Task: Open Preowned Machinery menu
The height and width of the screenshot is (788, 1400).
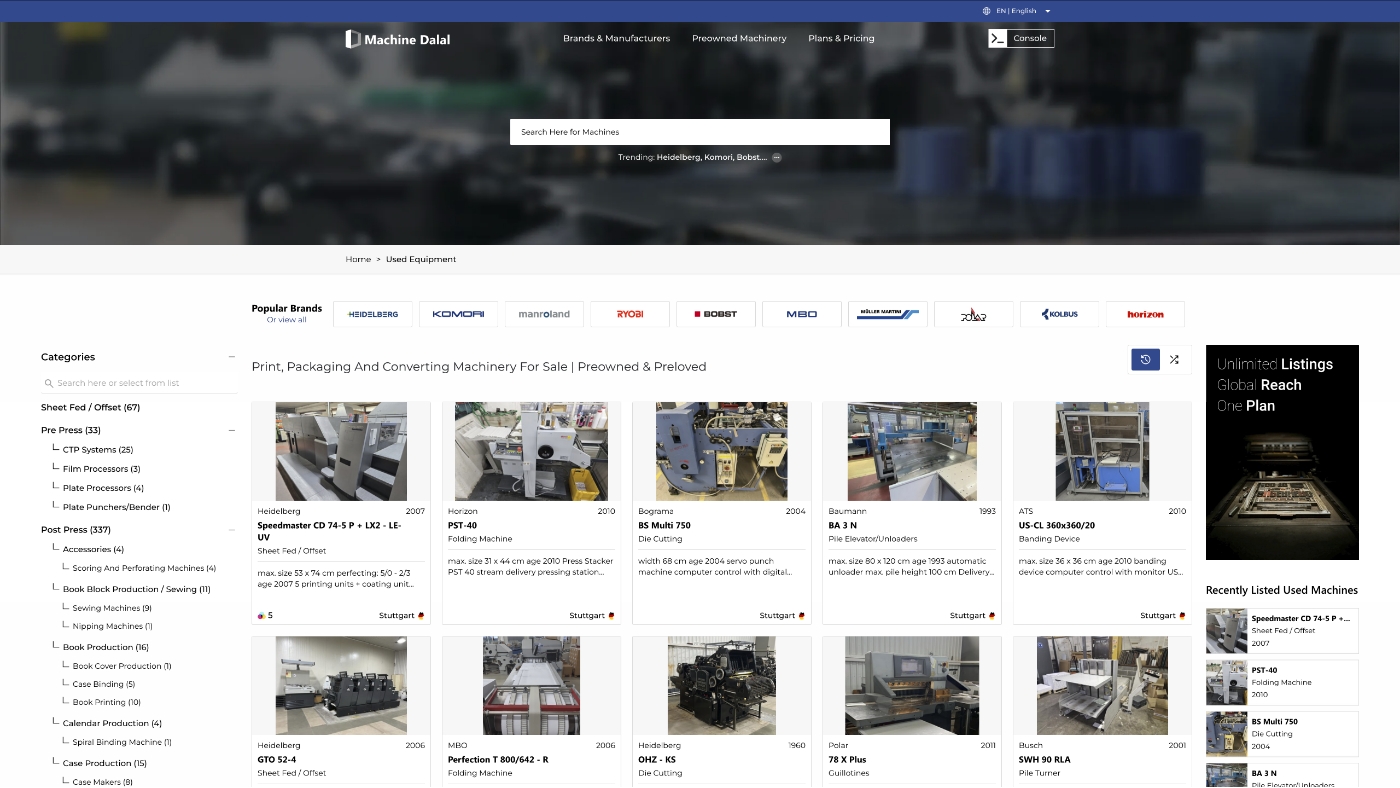Action: pos(739,38)
